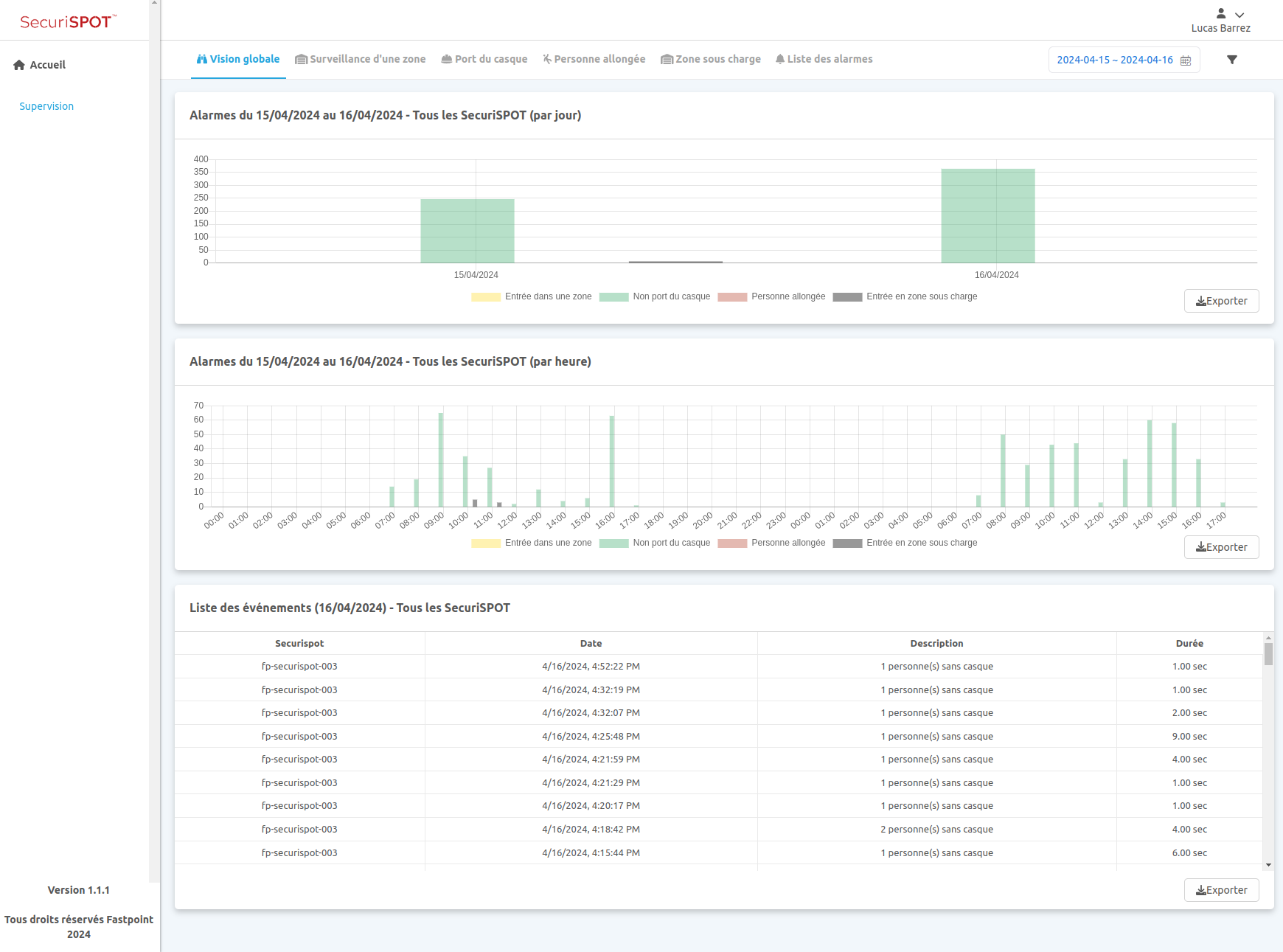Viewport: 1283px width, 952px height.
Task: Export the events list
Action: tap(1221, 890)
